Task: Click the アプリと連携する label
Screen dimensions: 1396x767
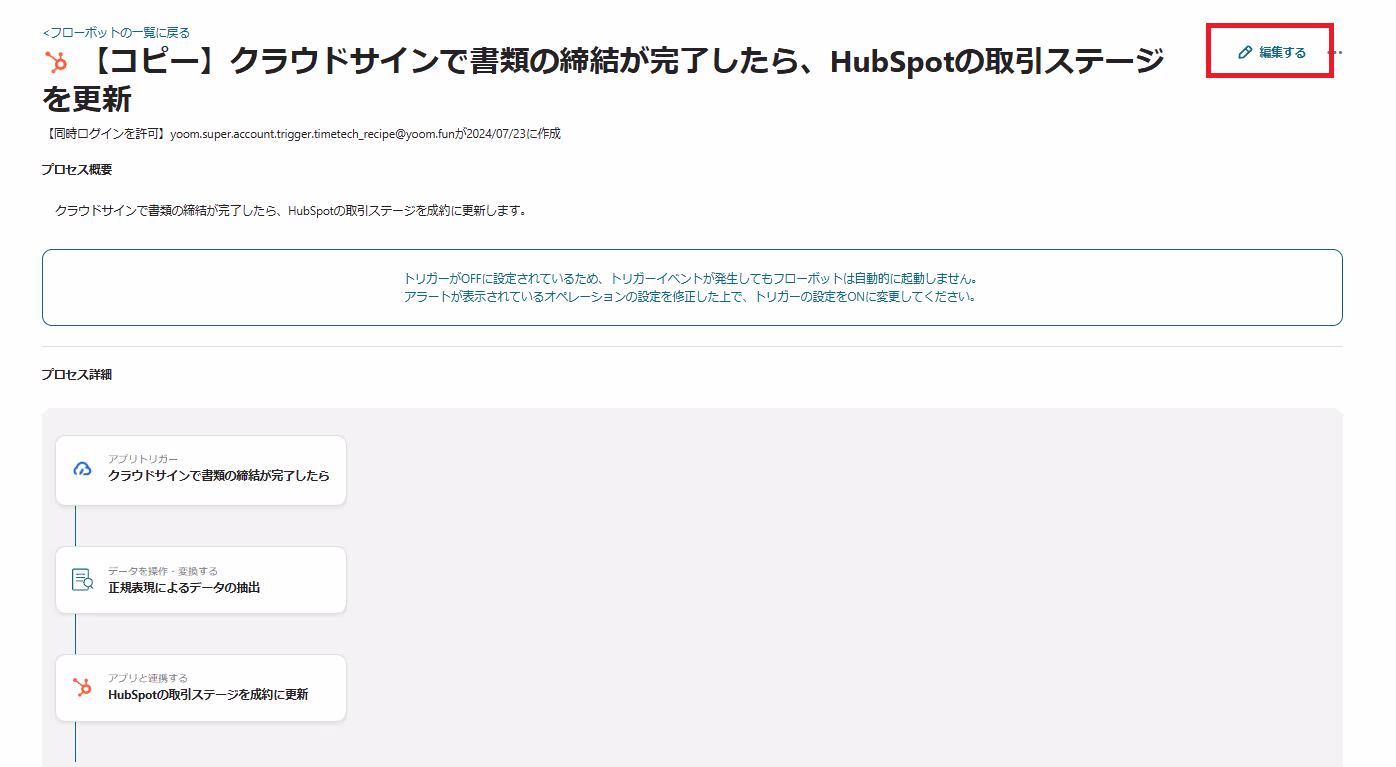Action: point(148,678)
